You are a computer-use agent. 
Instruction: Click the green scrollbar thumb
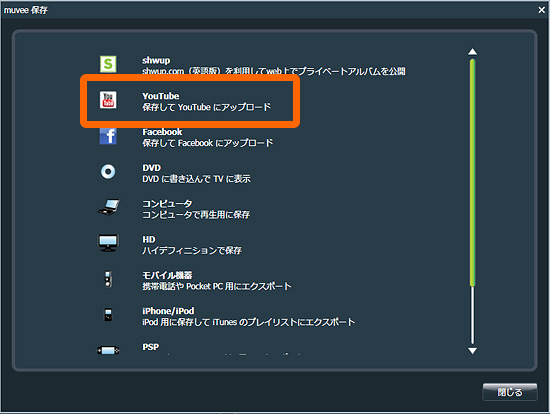[472, 173]
